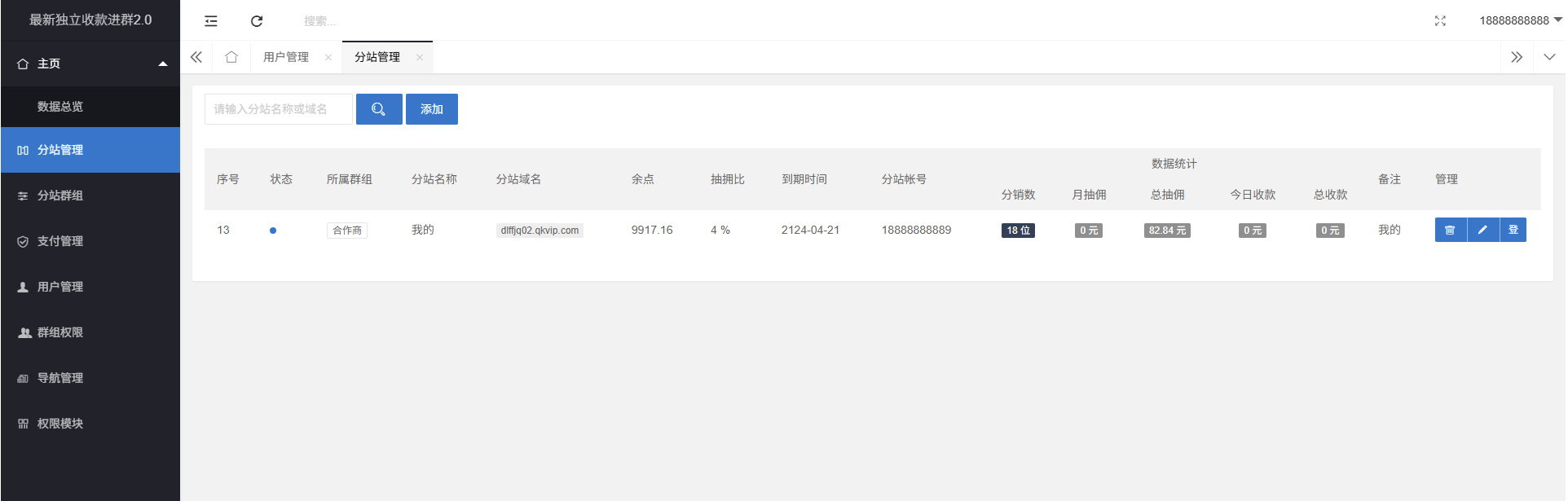Screen dimensions: 1568x501
Task: Switch to the 用户管理 tab
Action: (x=286, y=57)
